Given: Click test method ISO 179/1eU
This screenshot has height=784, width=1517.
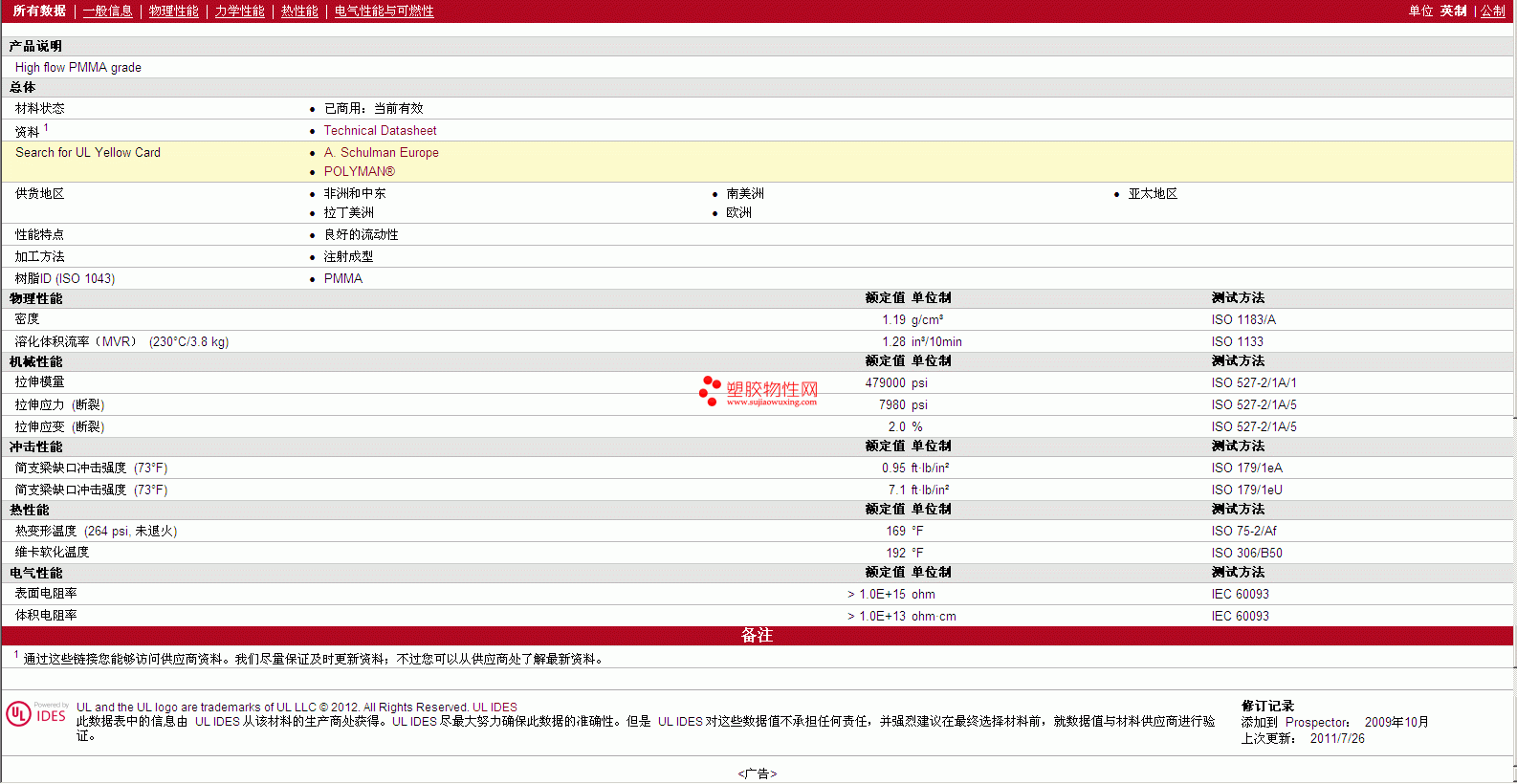Looking at the screenshot, I should (x=1246, y=490).
